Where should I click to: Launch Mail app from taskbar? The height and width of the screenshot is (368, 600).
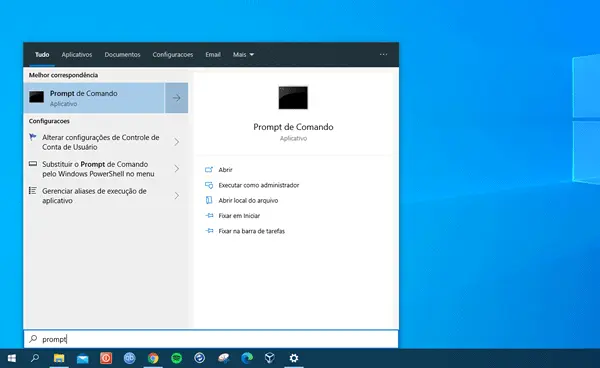coord(82,358)
